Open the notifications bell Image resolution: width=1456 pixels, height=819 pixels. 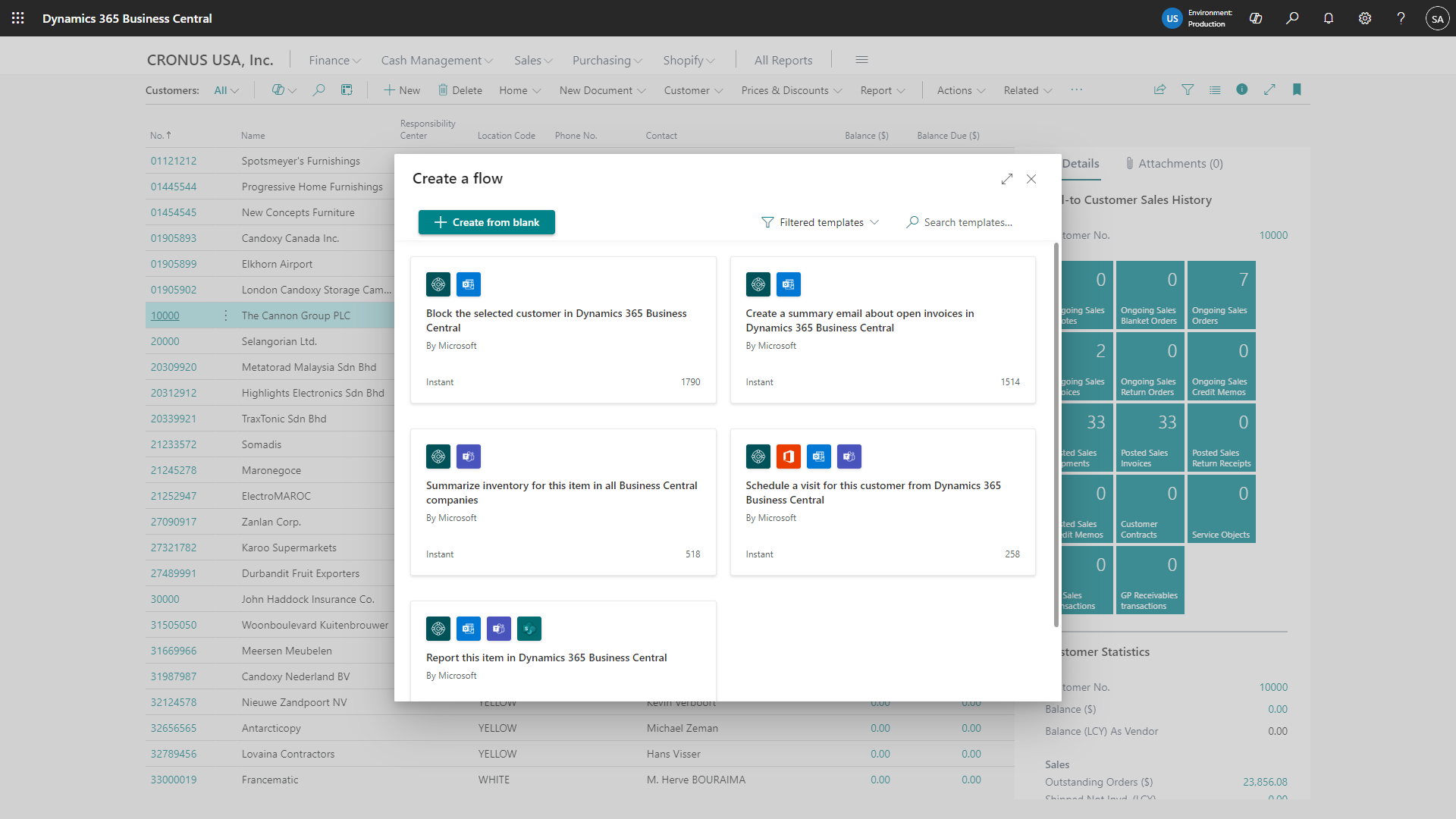[x=1329, y=18]
